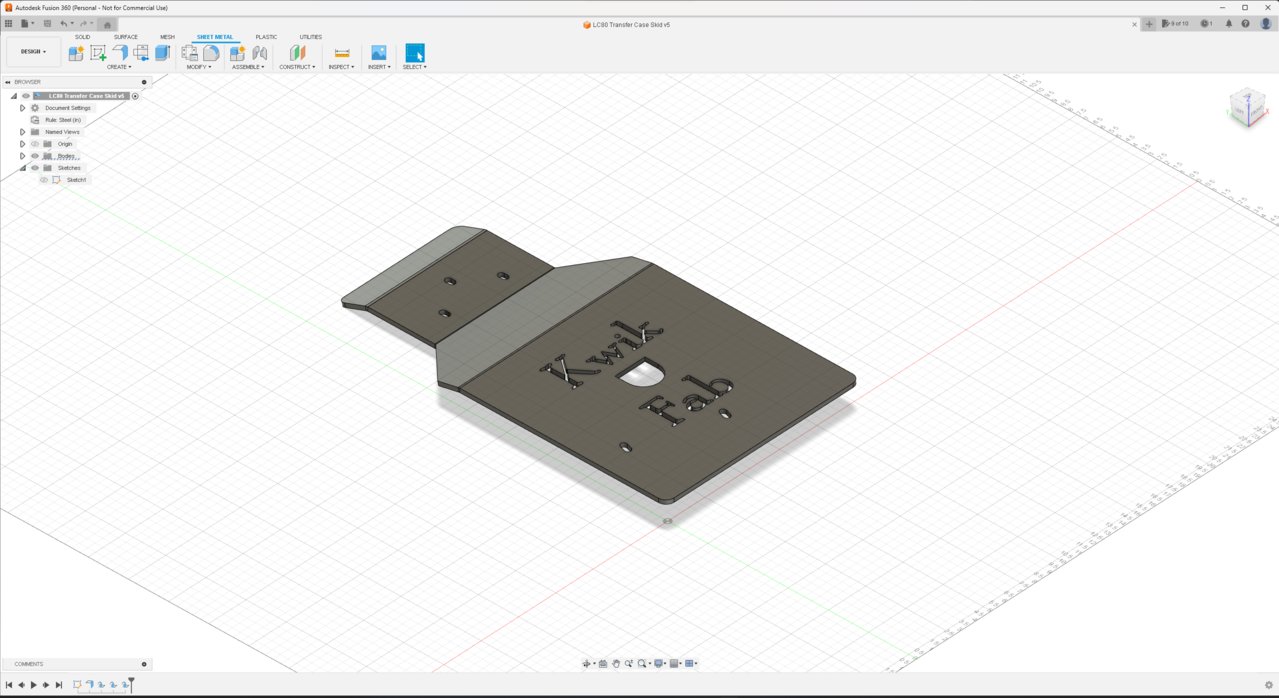This screenshot has height=698, width=1279.
Task: Undo the last action
Action: click(65, 24)
